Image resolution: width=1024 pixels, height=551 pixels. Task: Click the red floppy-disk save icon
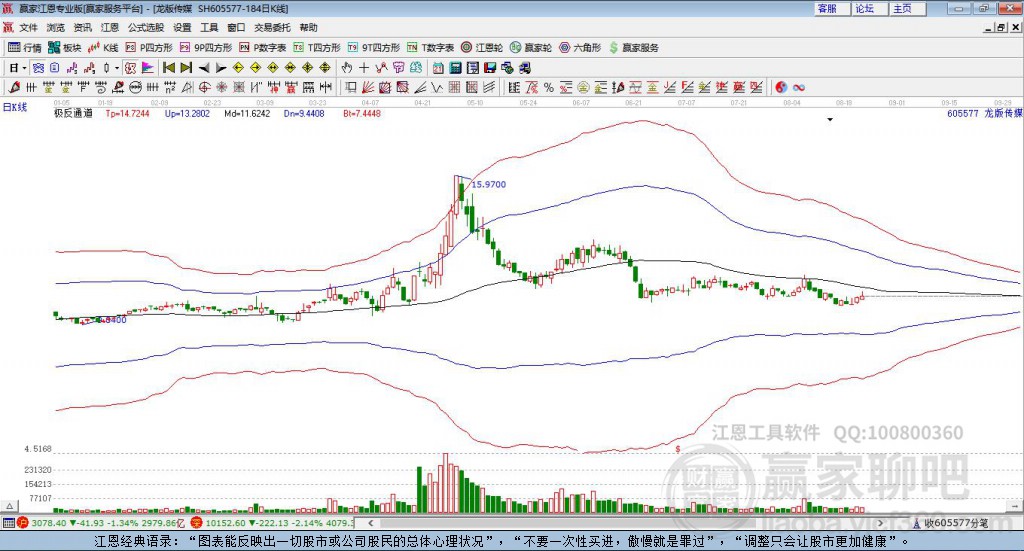490,68
